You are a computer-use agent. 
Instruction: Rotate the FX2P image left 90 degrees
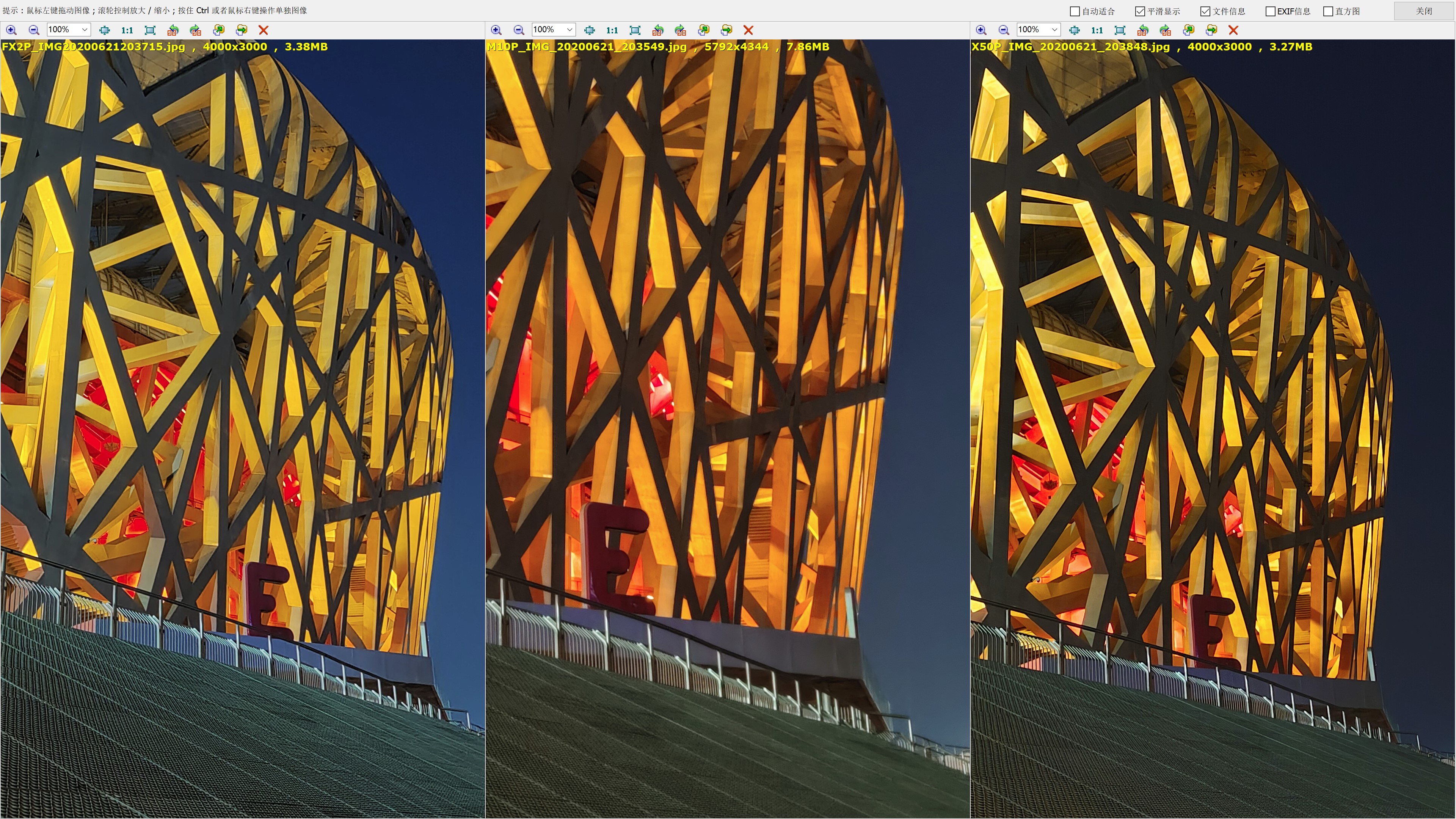[x=173, y=30]
